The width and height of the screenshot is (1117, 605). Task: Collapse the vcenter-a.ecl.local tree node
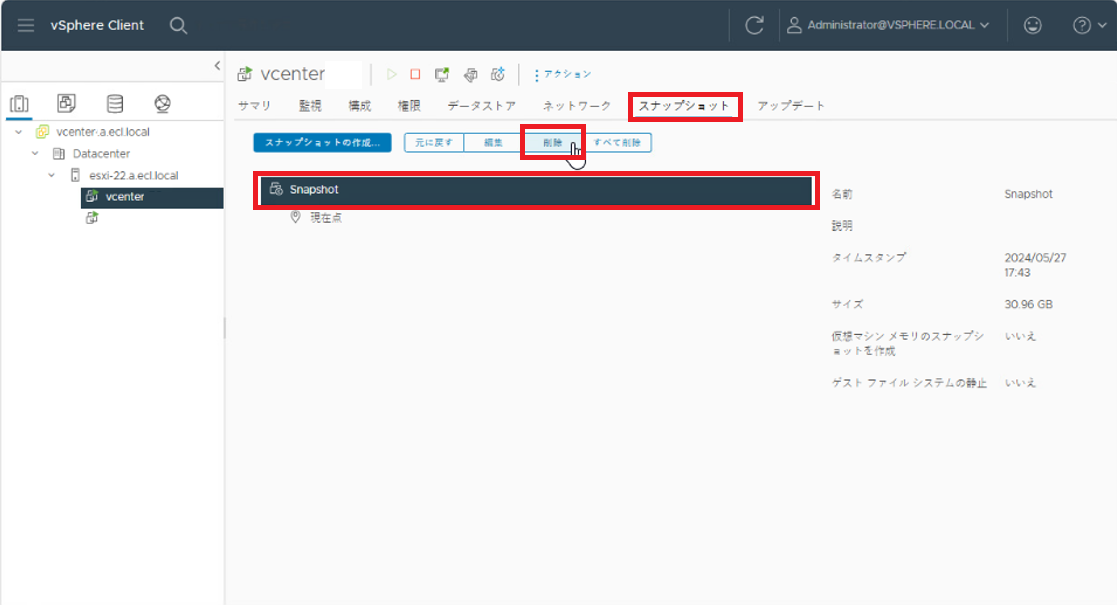point(19,132)
